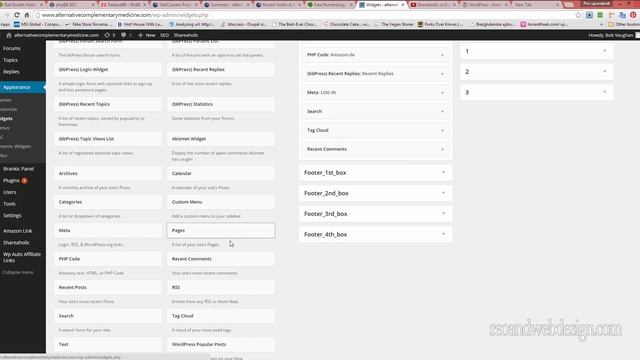The height and width of the screenshot is (360, 640).
Task: Click the site home icon in admin bar
Action: [x=9, y=35]
